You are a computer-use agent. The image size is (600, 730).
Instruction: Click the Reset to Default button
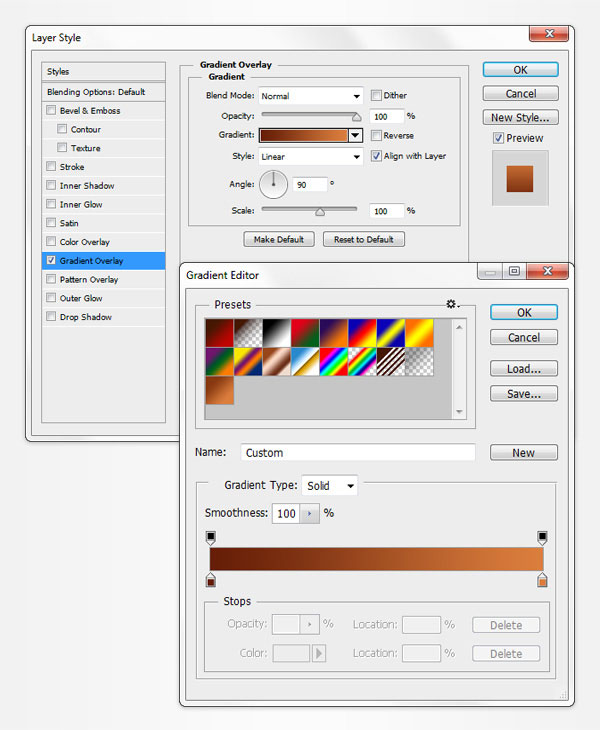click(x=364, y=239)
